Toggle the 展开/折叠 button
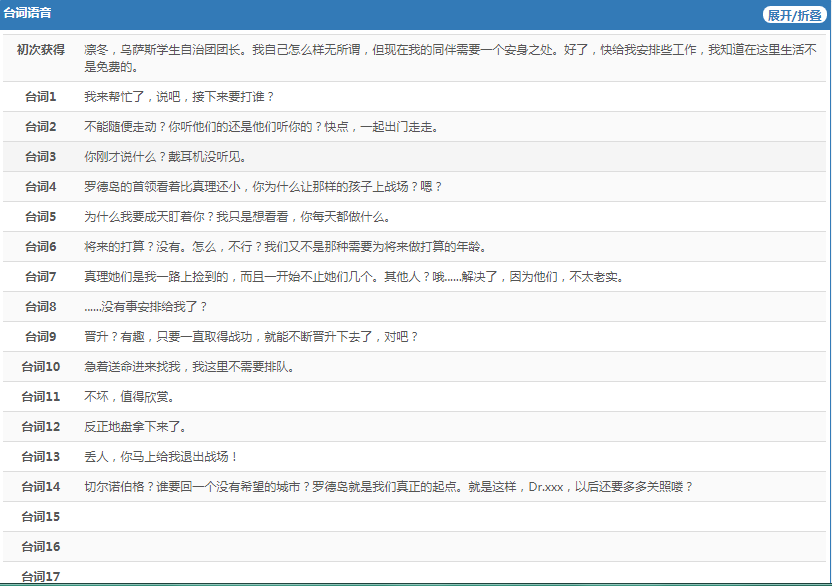This screenshot has height=586, width=832. pyautogui.click(x=794, y=15)
